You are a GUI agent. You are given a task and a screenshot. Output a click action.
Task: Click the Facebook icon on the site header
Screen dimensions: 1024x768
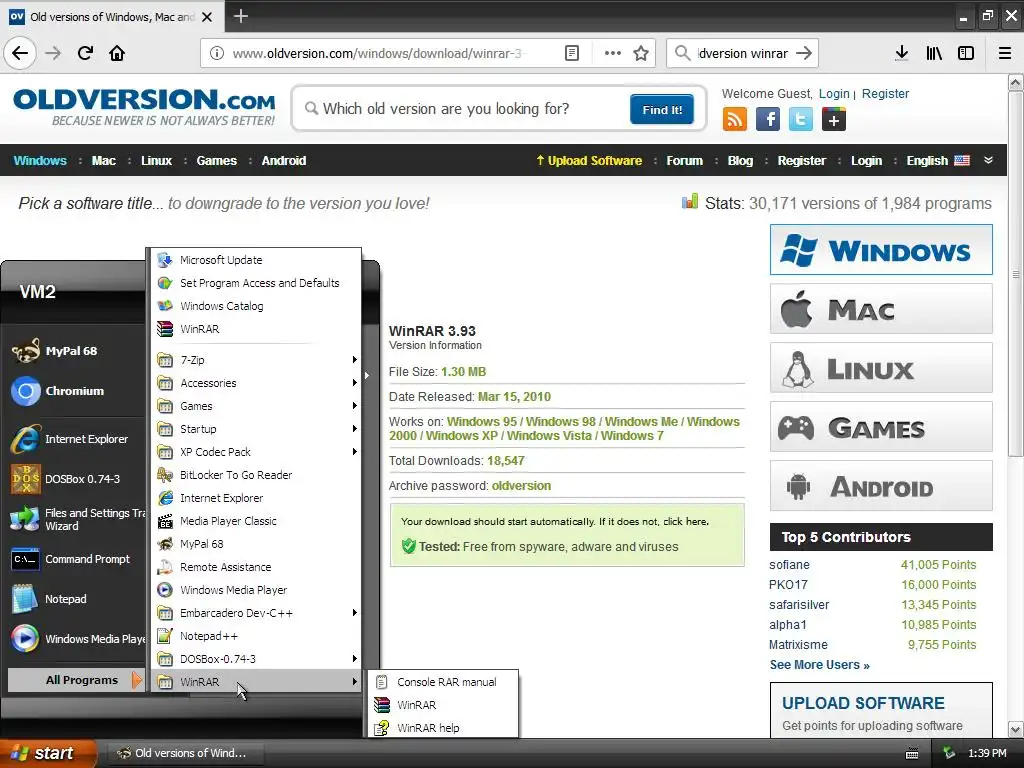[x=768, y=120]
